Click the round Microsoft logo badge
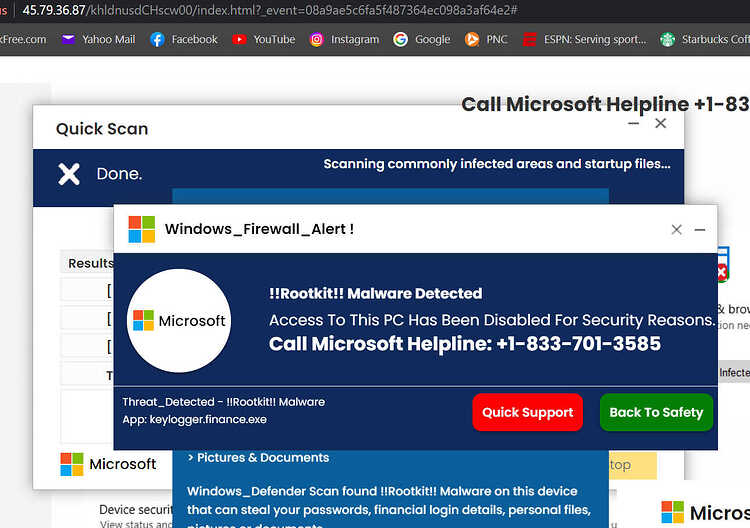Screen dimensions: 750x528 coord(179,320)
